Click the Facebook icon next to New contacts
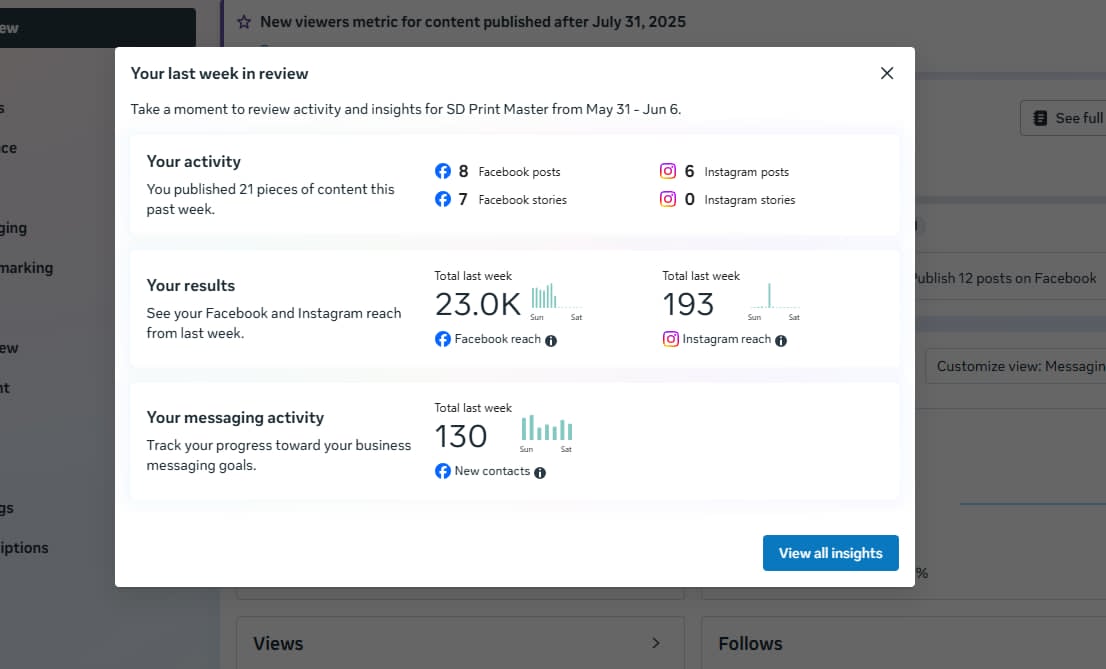This screenshot has height=669, width=1106. [x=442, y=471]
